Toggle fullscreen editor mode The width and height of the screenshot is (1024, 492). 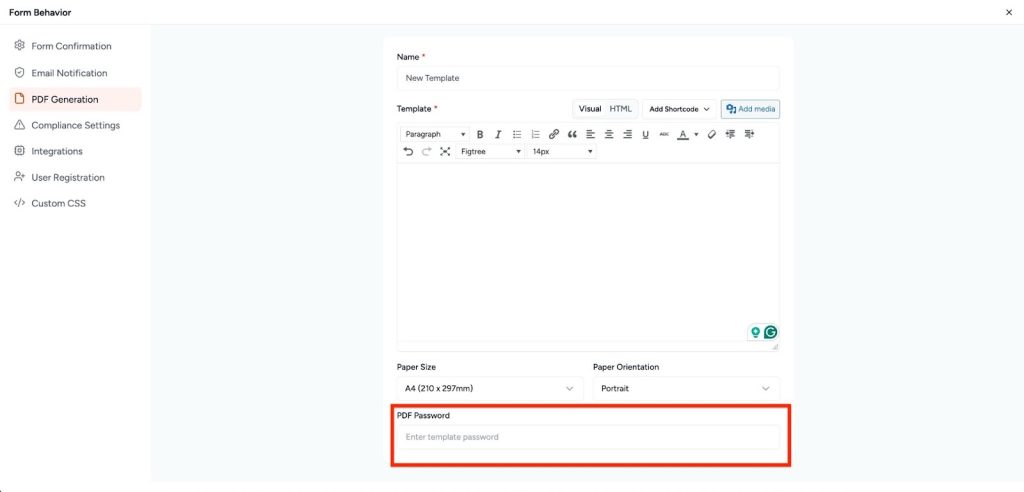[x=445, y=152]
